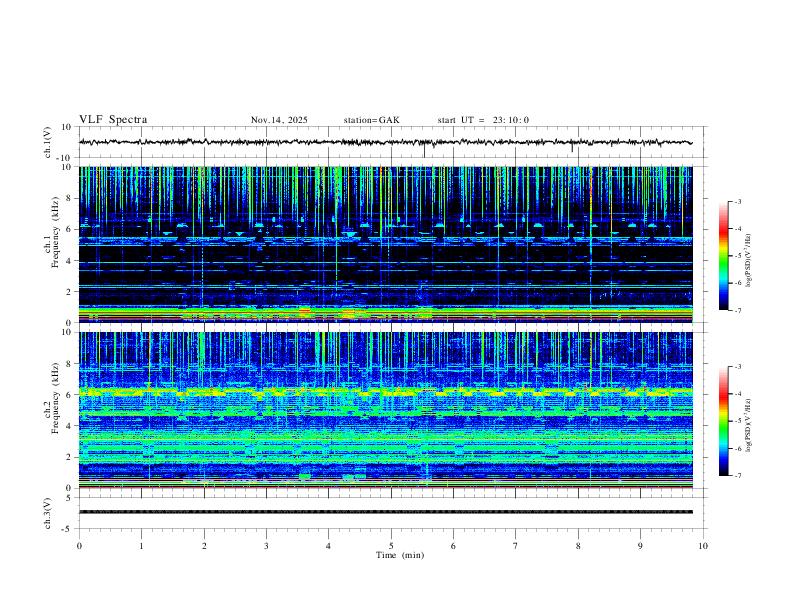792x612 pixels.
Task: Click time axis tick label '0'
Action: [79, 546]
